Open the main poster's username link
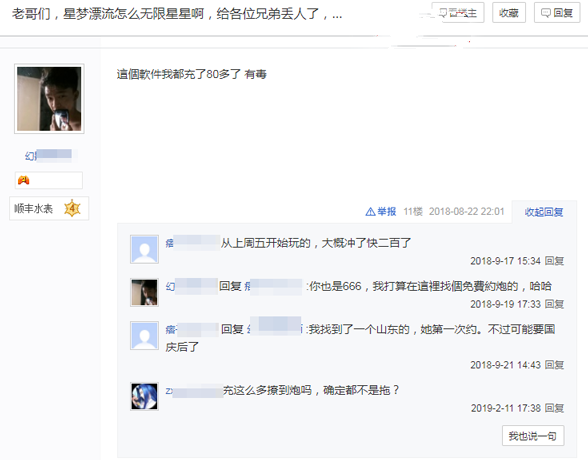 (49, 155)
